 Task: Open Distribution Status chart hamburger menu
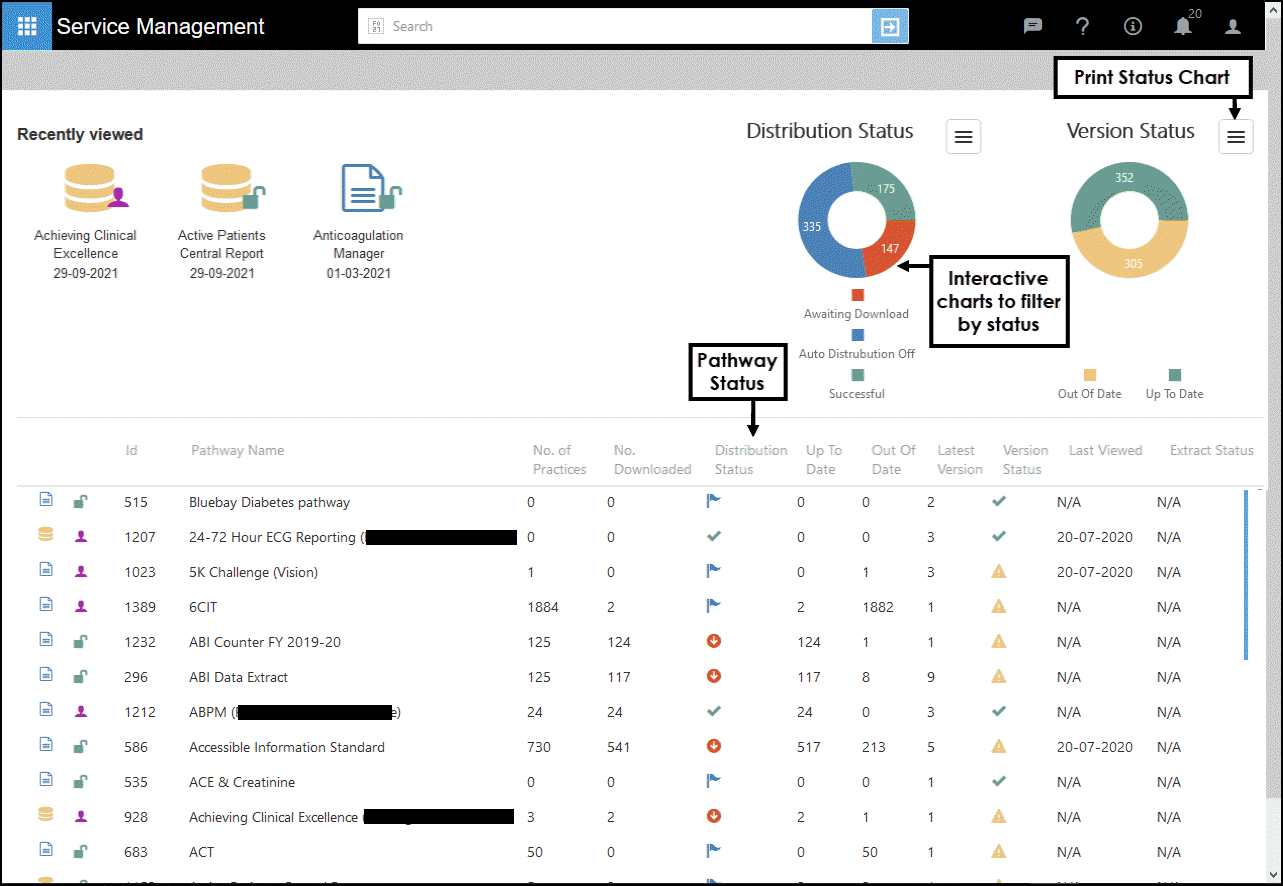pyautogui.click(x=963, y=137)
